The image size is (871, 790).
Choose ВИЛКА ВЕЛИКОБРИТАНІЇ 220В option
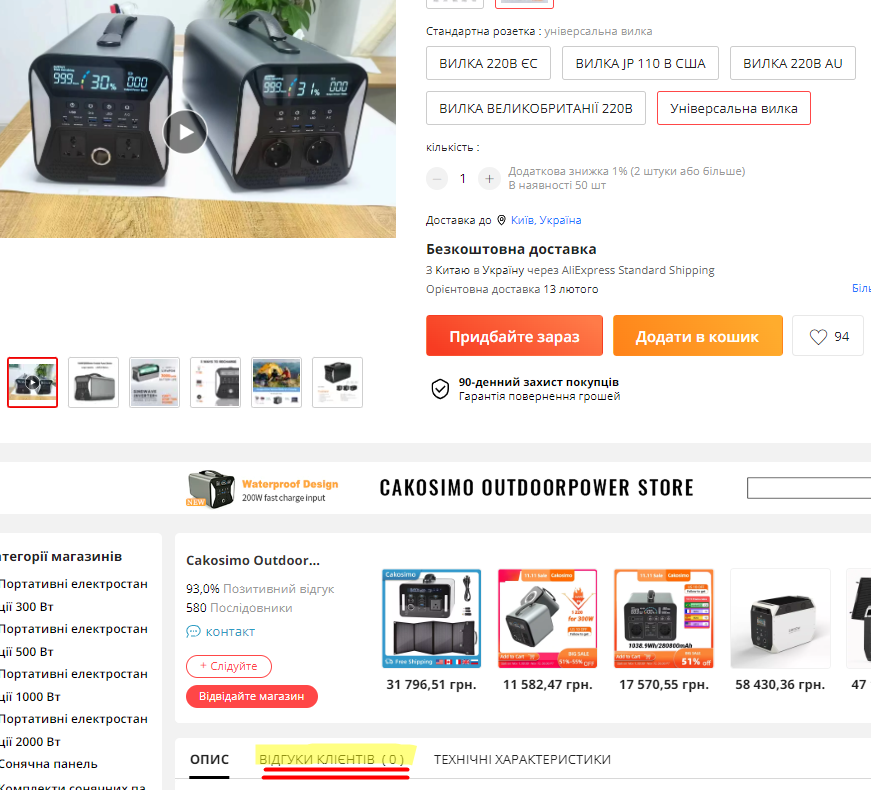click(x=535, y=108)
